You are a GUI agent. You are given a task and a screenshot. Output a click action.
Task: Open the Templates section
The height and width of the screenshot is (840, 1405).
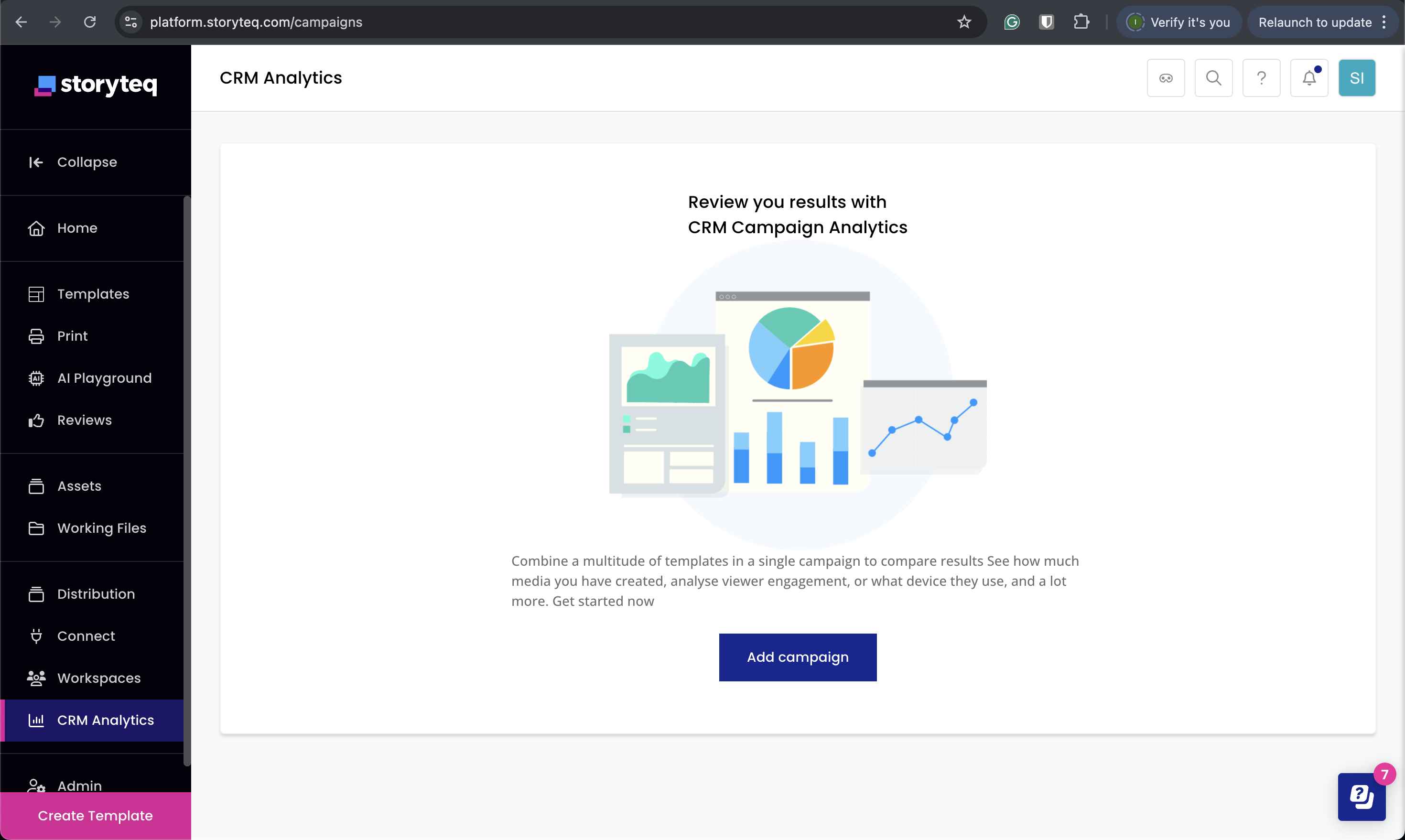92,294
